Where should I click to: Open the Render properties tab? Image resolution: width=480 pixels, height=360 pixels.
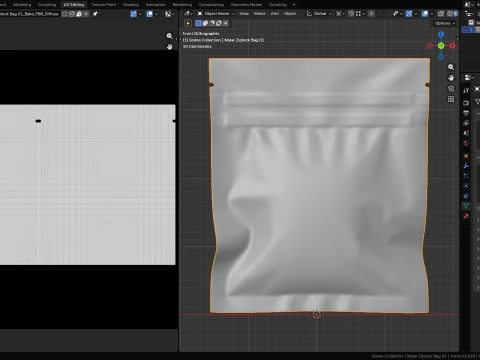click(466, 103)
